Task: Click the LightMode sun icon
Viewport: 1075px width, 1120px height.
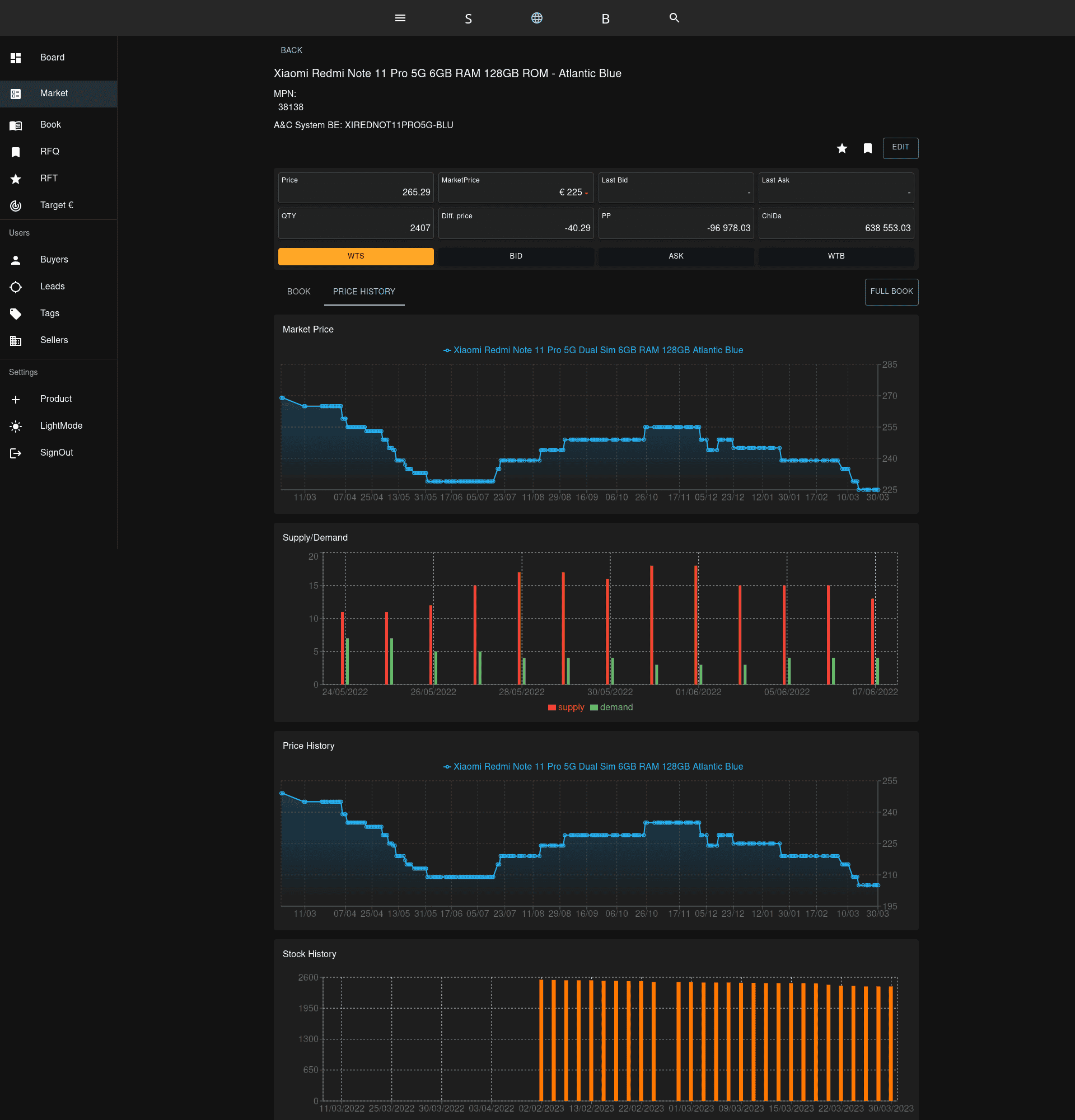Action: click(16, 427)
